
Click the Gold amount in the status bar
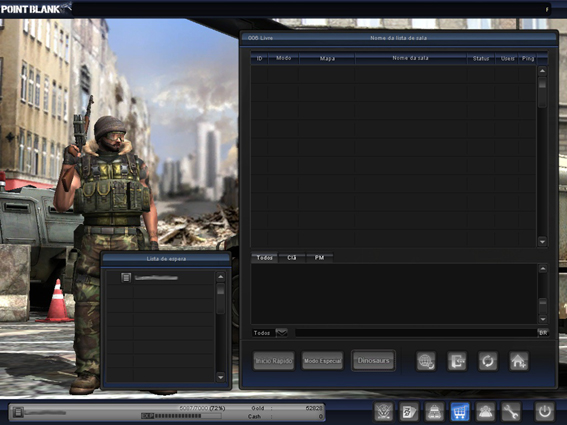(x=314, y=408)
